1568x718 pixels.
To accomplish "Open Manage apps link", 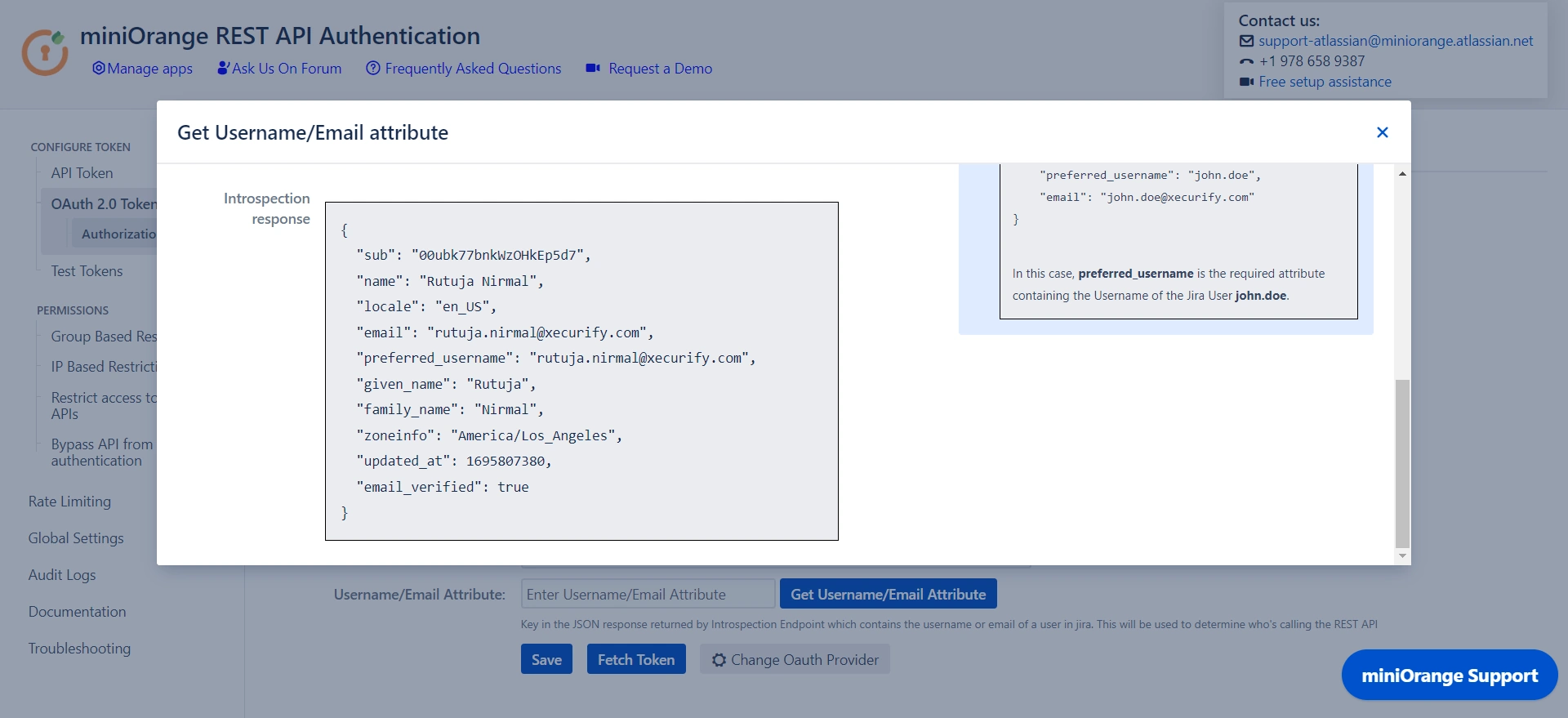I will click(x=149, y=69).
